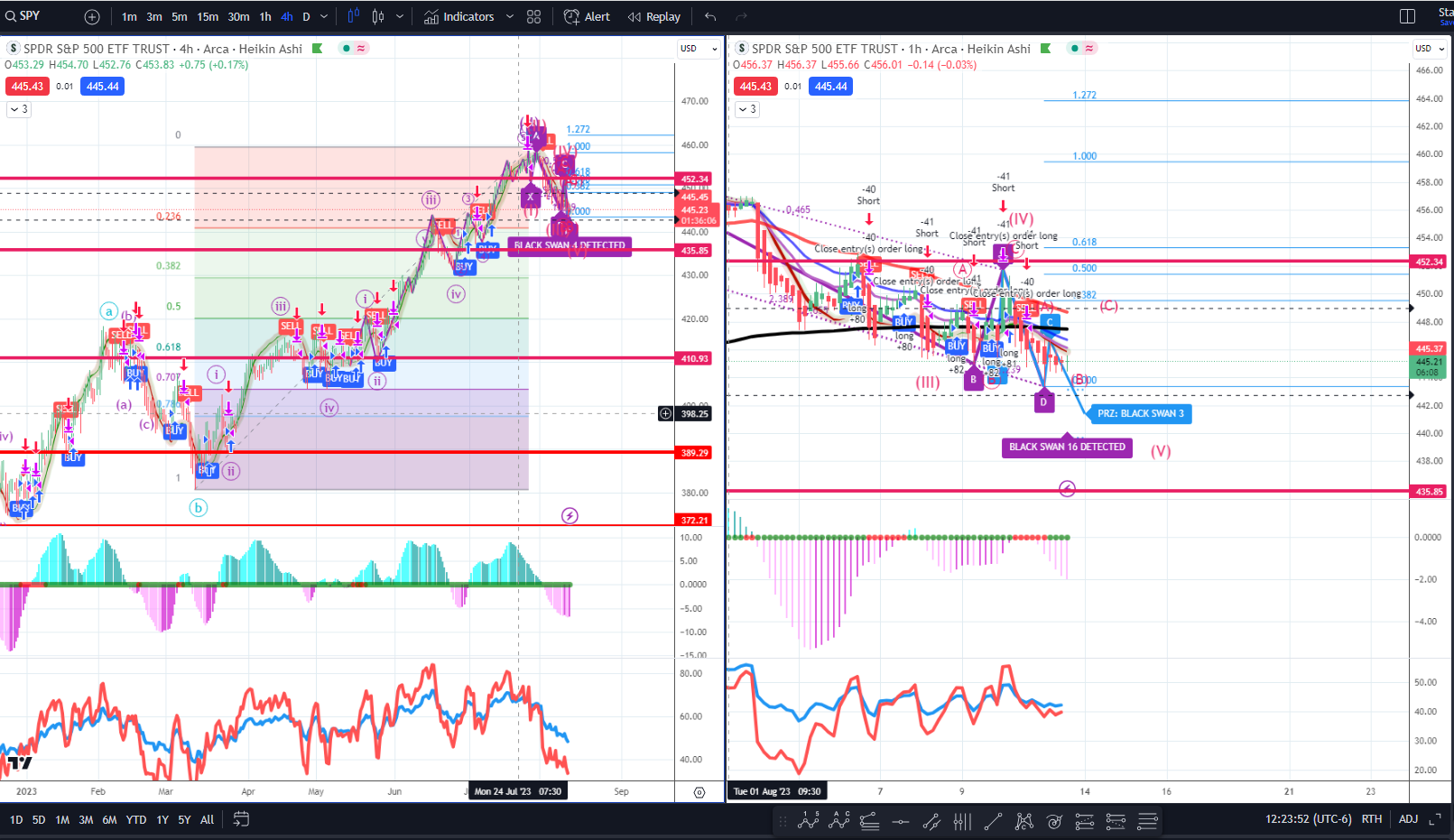This screenshot has height=840, width=1454.
Task: Switch to the 1m interval
Action: (129, 16)
